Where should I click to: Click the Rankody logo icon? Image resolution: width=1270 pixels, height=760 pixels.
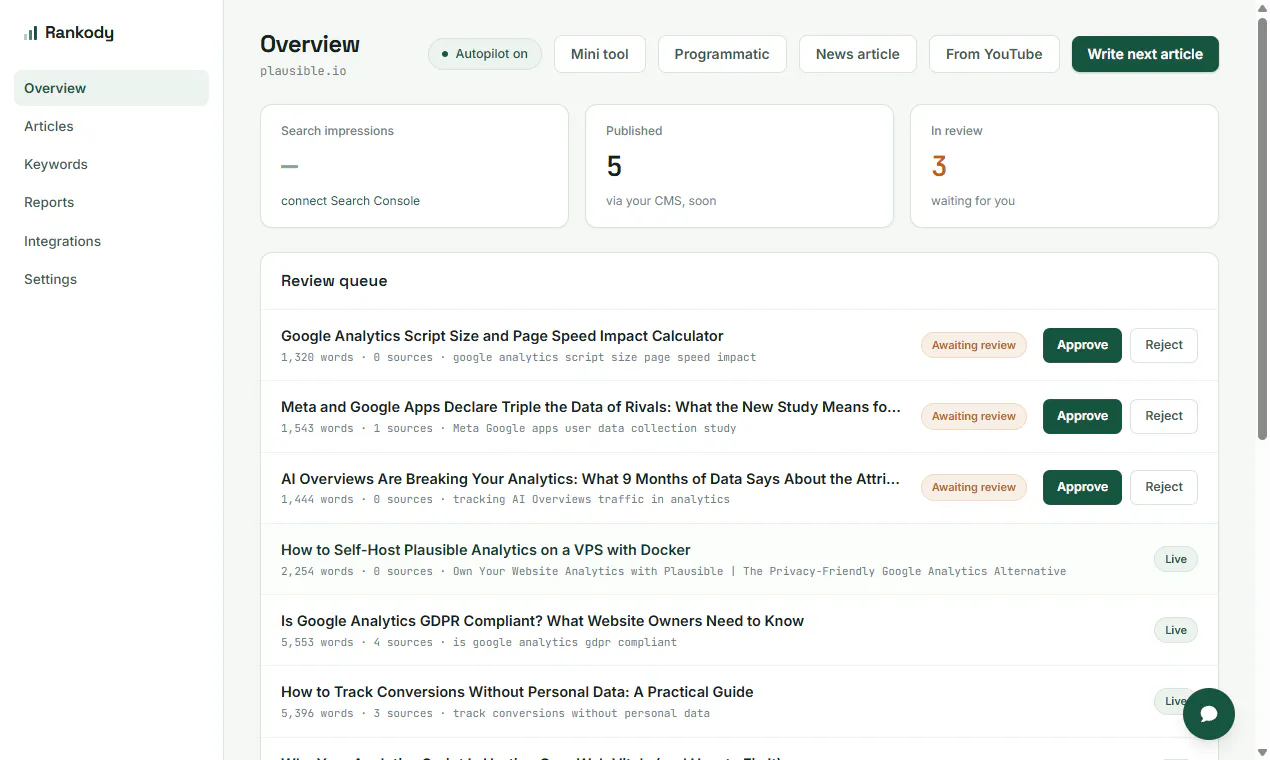pyautogui.click(x=31, y=33)
